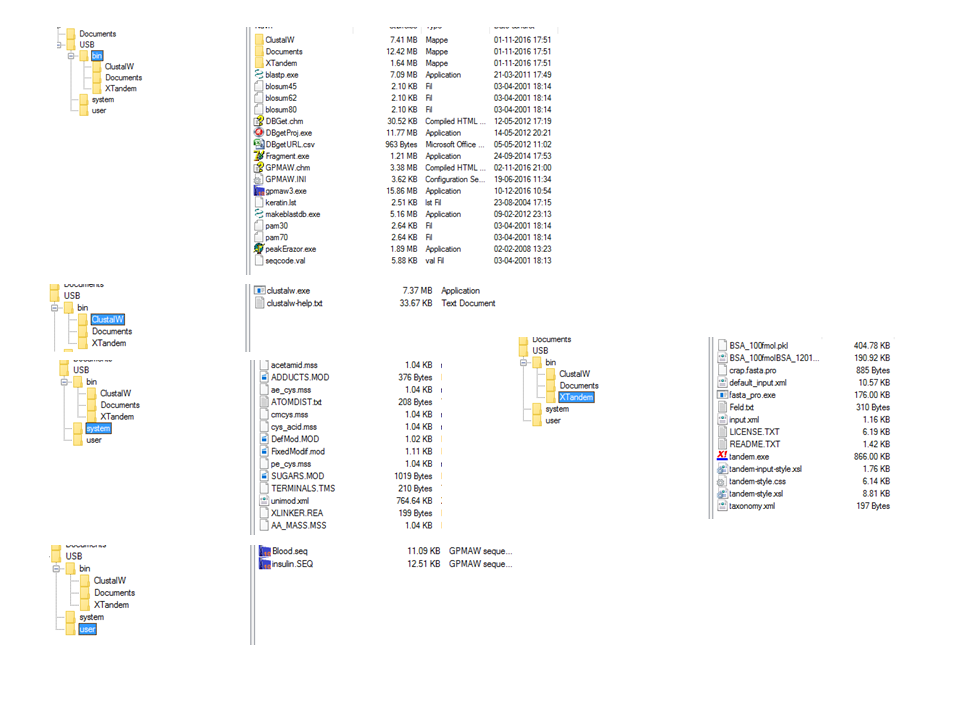Select the makeblastdb.exe file icon

[259, 214]
